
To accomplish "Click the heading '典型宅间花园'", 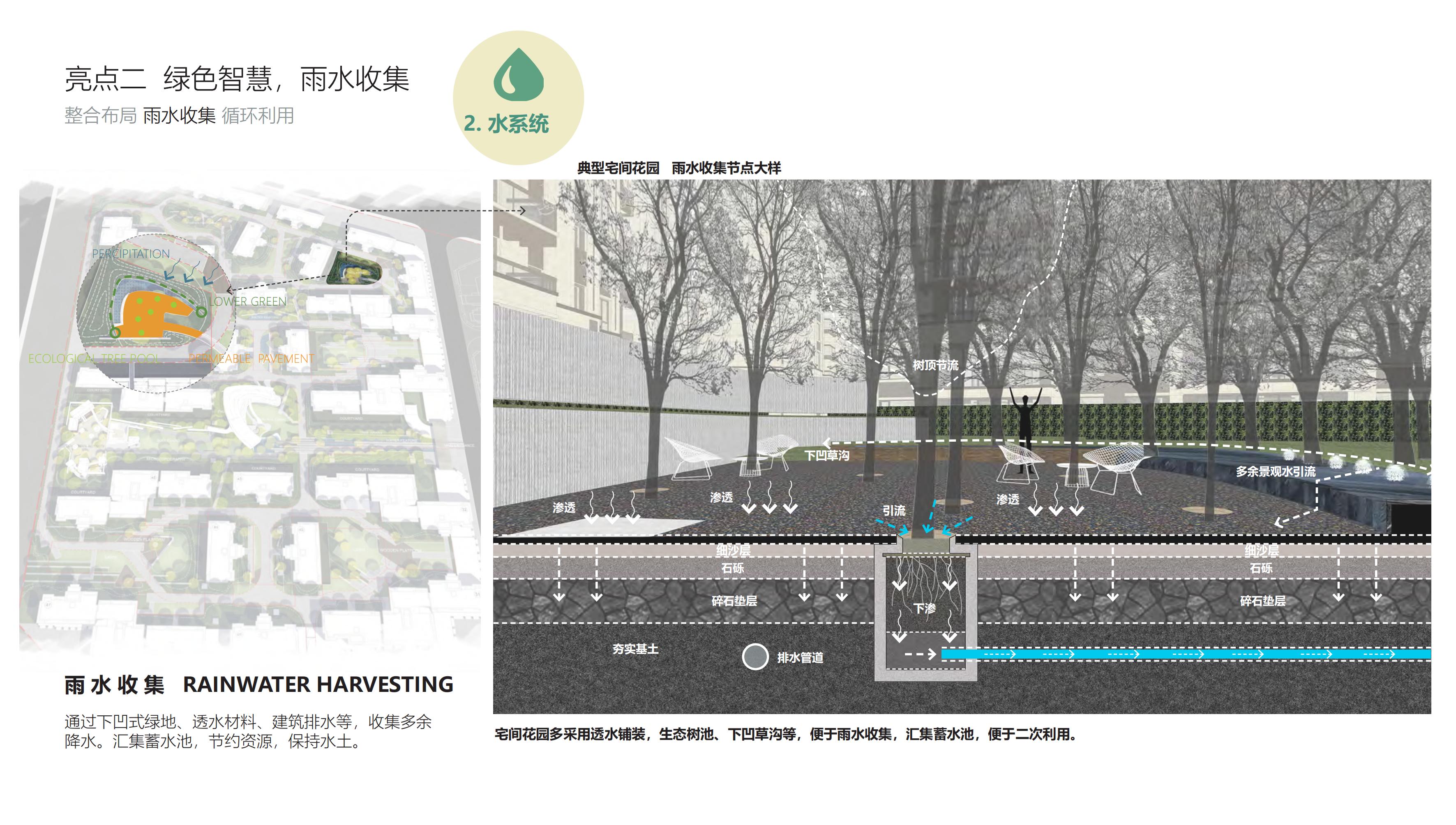I will 618,168.
